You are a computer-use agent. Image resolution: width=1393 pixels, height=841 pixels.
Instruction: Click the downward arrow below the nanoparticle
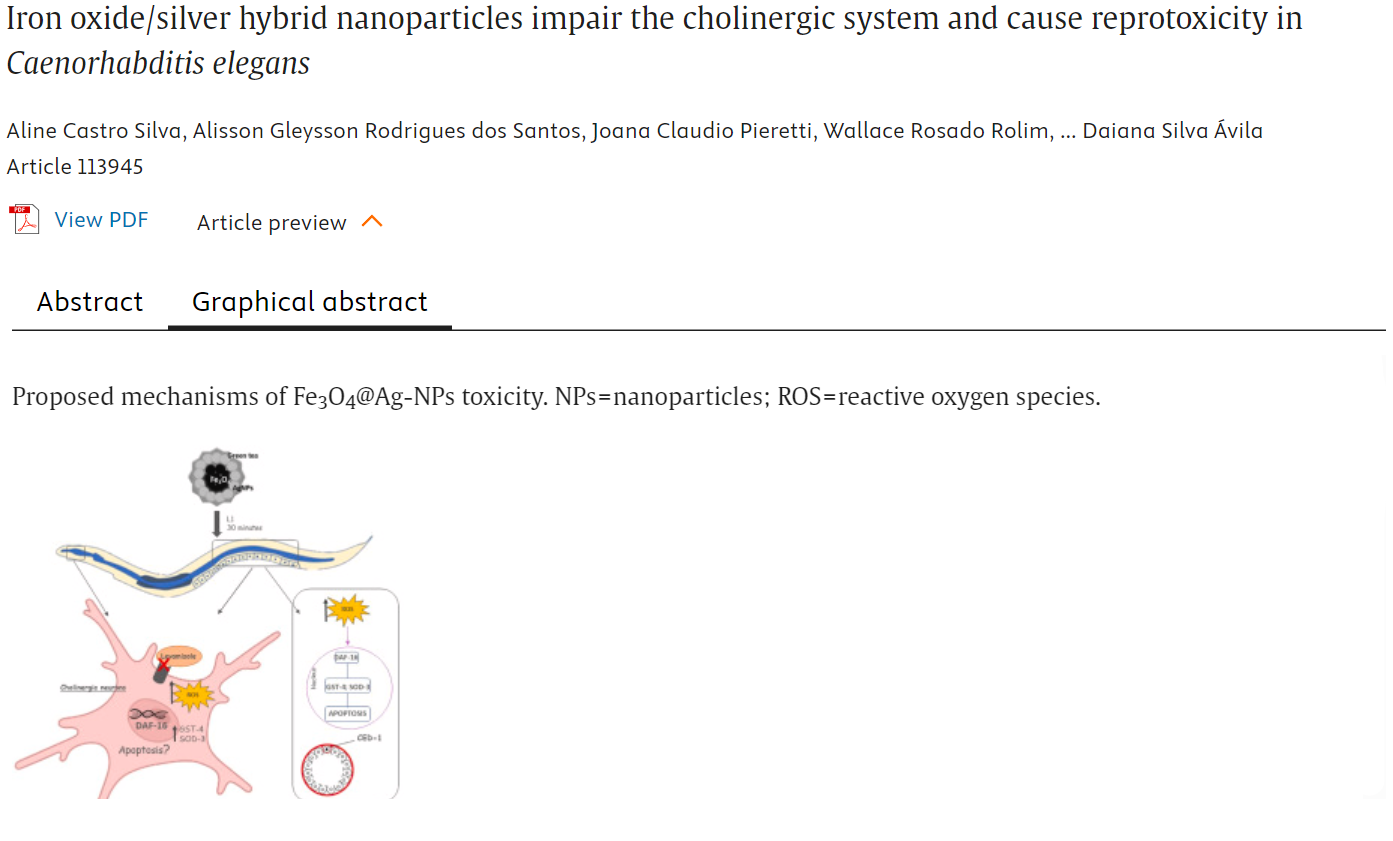pyautogui.click(x=217, y=522)
